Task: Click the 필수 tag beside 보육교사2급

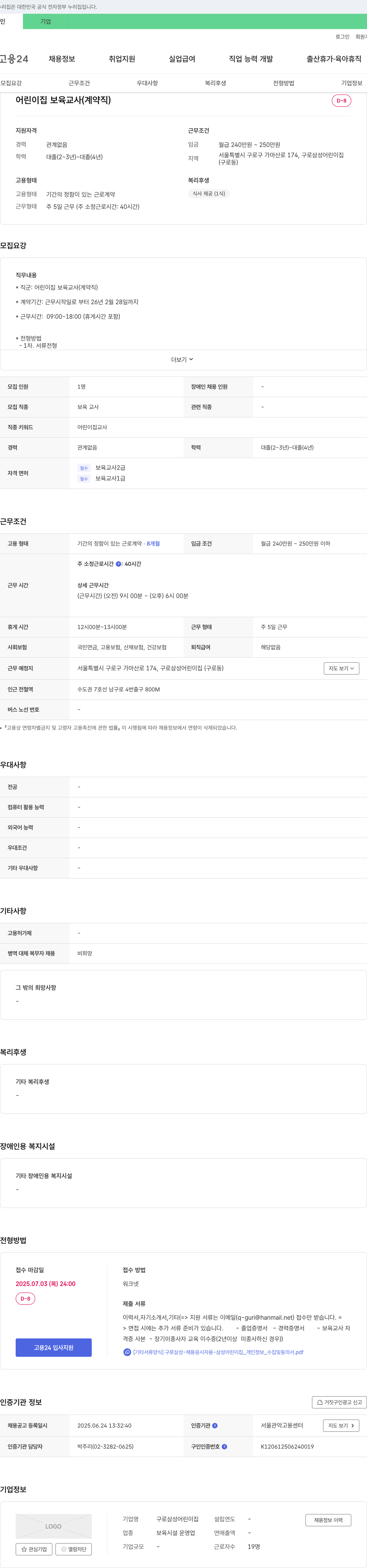Action: [x=84, y=468]
